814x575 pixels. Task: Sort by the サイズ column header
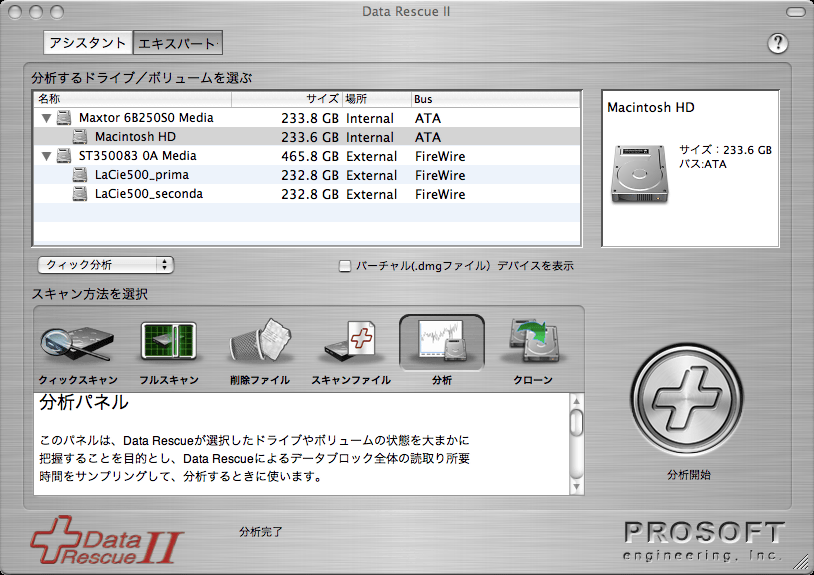[287, 99]
